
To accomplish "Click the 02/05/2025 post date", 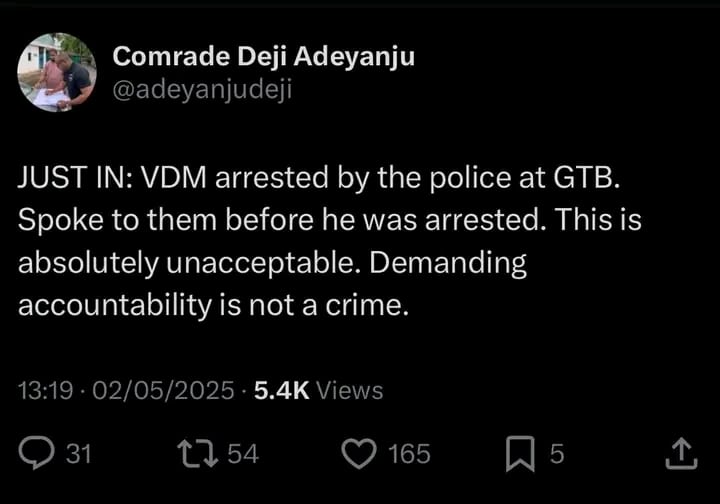I will (x=164, y=390).
